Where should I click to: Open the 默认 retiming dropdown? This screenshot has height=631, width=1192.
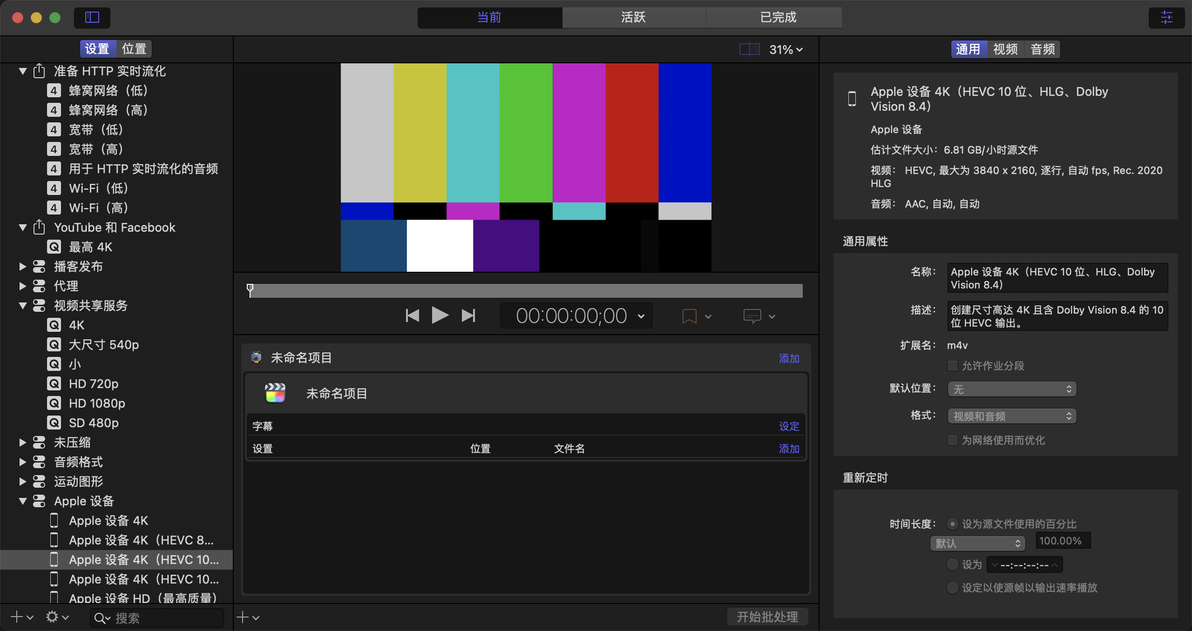click(978, 544)
